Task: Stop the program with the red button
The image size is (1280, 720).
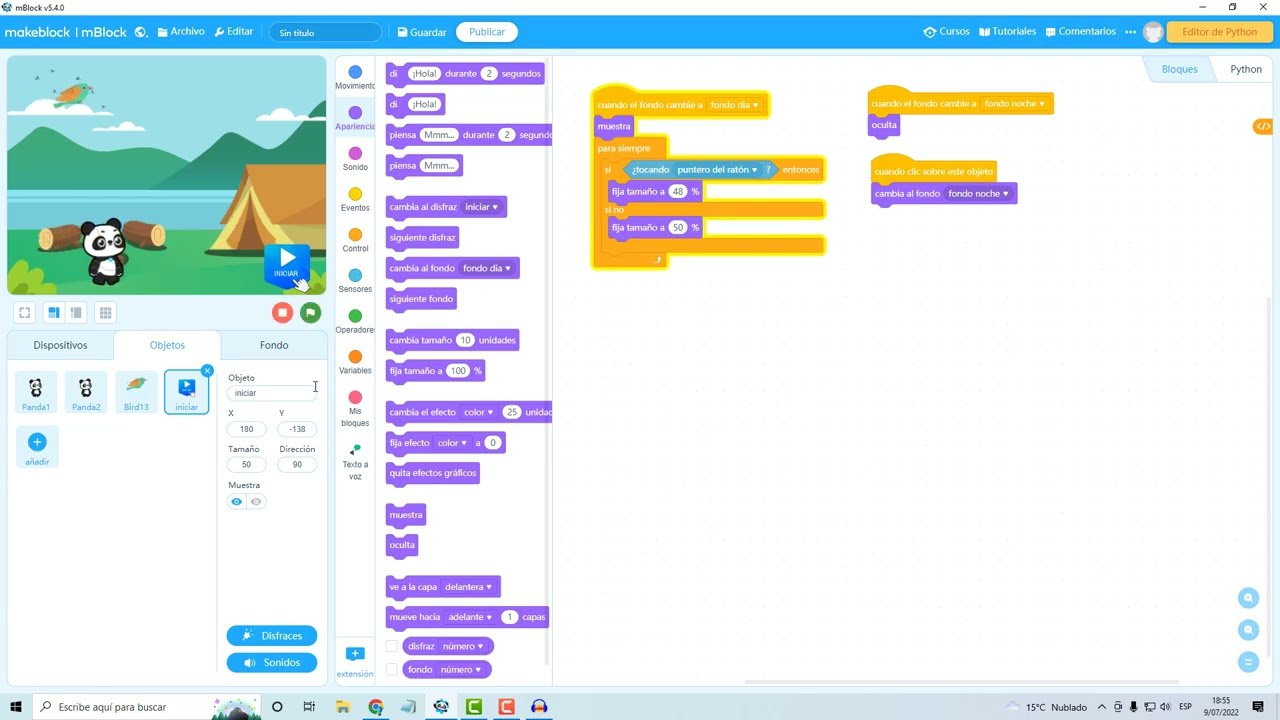Action: [x=283, y=313]
